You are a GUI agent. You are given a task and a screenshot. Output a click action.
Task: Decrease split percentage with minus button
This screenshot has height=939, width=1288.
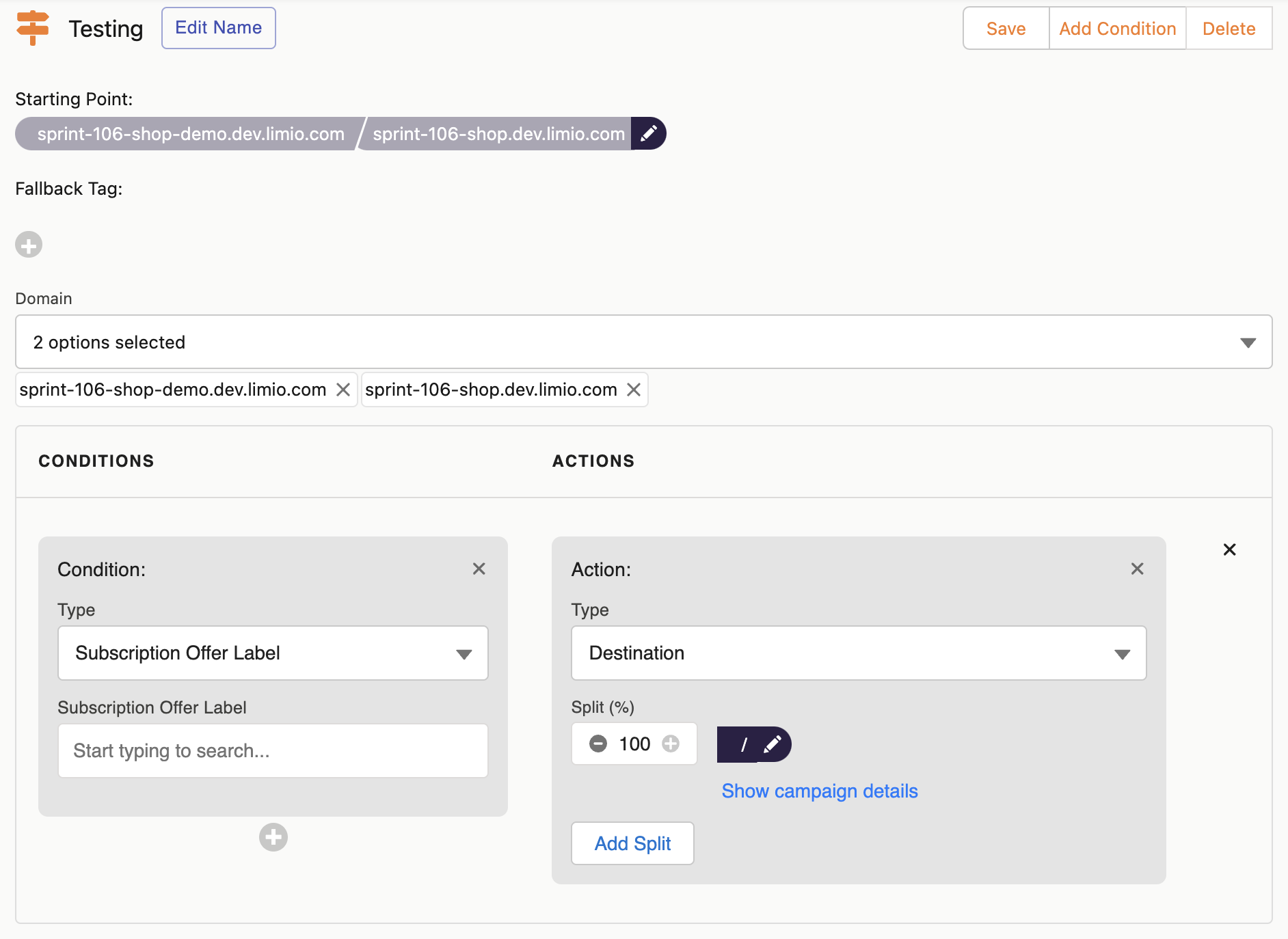click(x=598, y=744)
